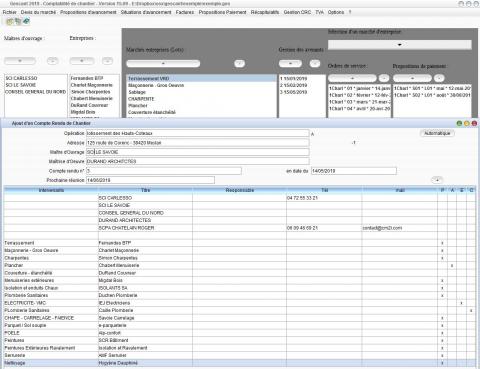Open the Propositions d'avancement menu
The image size is (480, 369).
point(88,12)
